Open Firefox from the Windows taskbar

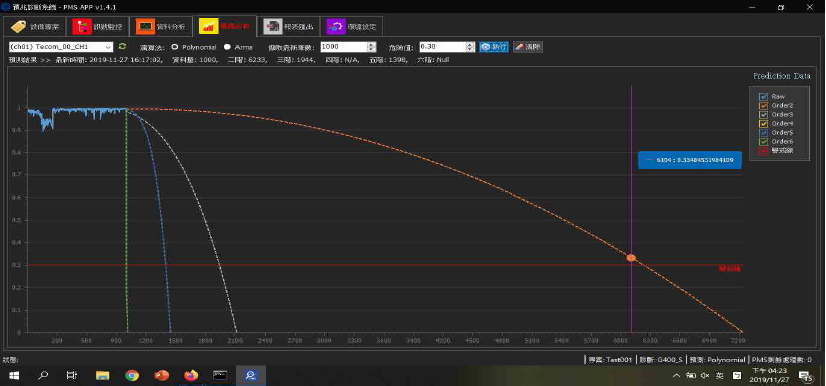coord(191,375)
